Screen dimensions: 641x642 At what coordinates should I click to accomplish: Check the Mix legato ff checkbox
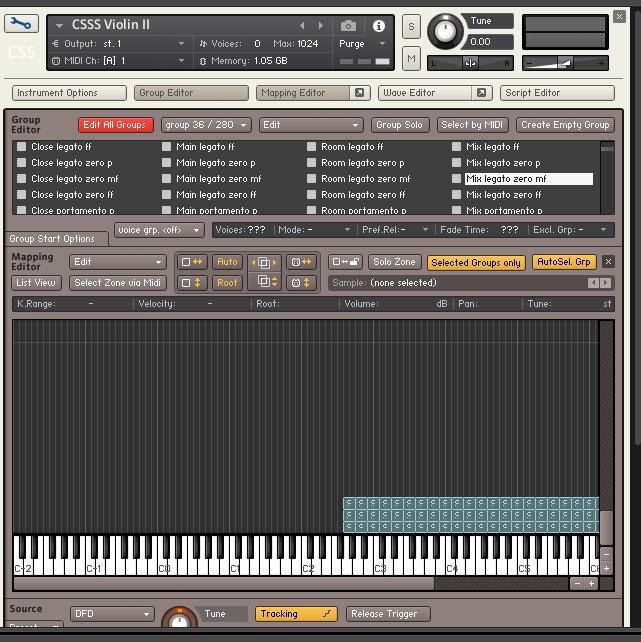456,147
